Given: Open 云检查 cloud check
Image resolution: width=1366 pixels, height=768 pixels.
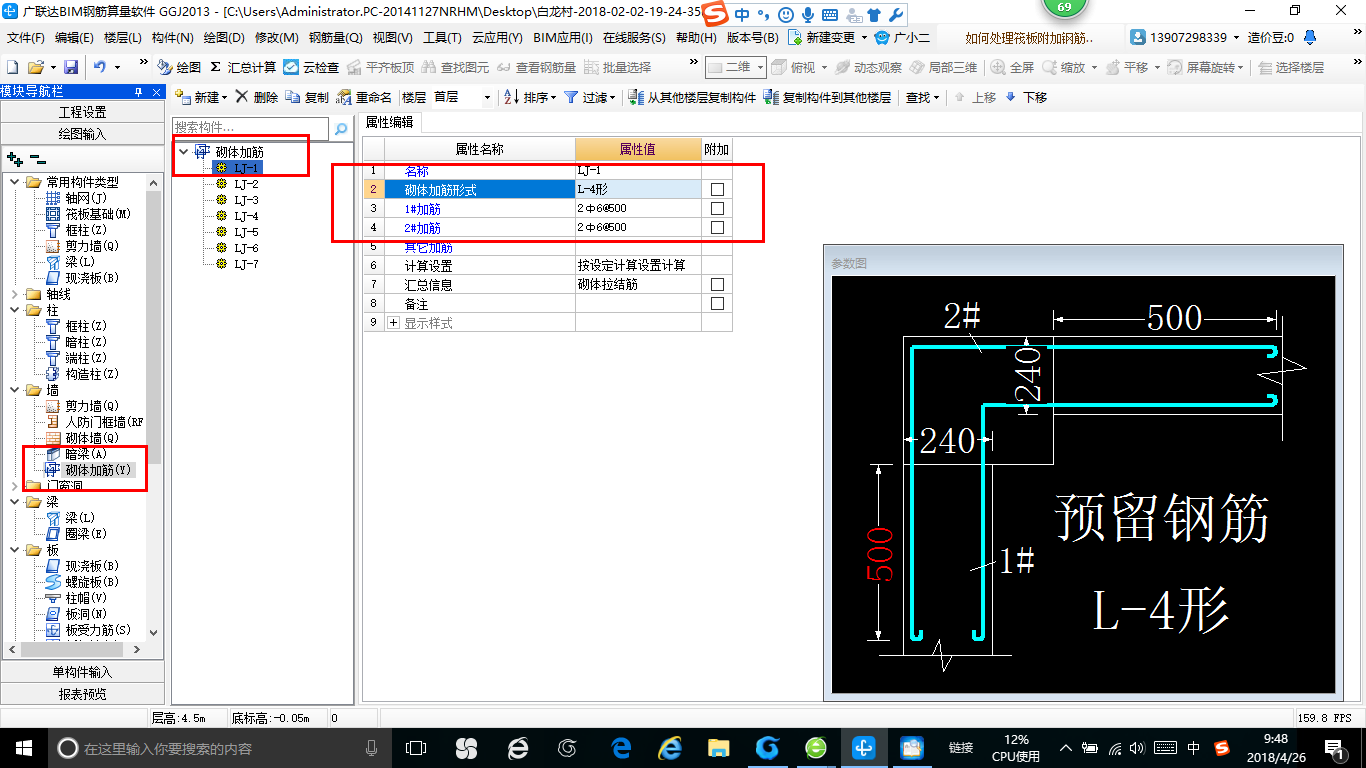Looking at the screenshot, I should tap(311, 67).
